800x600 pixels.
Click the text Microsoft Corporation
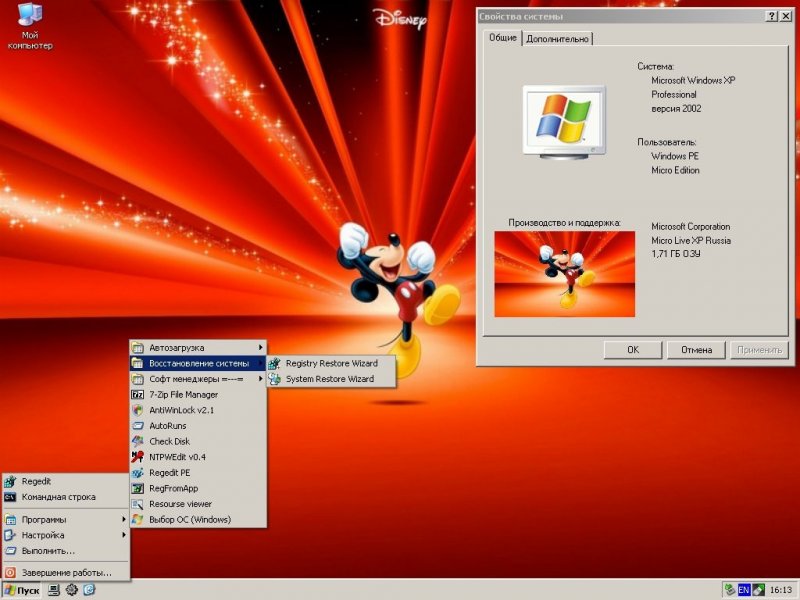pos(690,227)
